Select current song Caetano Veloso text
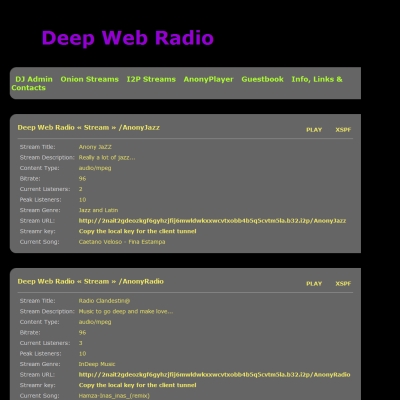This screenshot has width=400, height=400. (122, 242)
